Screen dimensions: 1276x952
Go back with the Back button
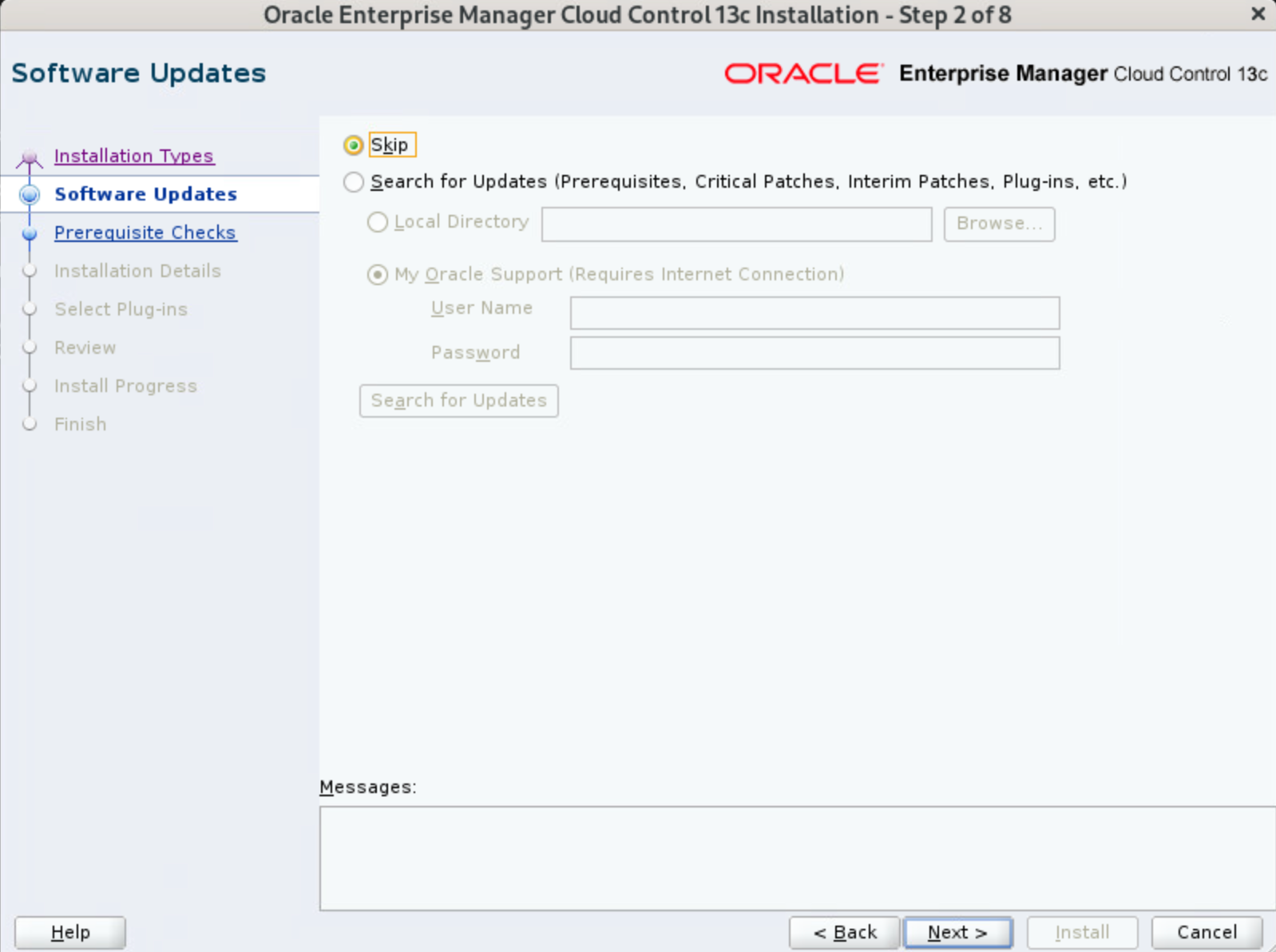[x=845, y=932]
